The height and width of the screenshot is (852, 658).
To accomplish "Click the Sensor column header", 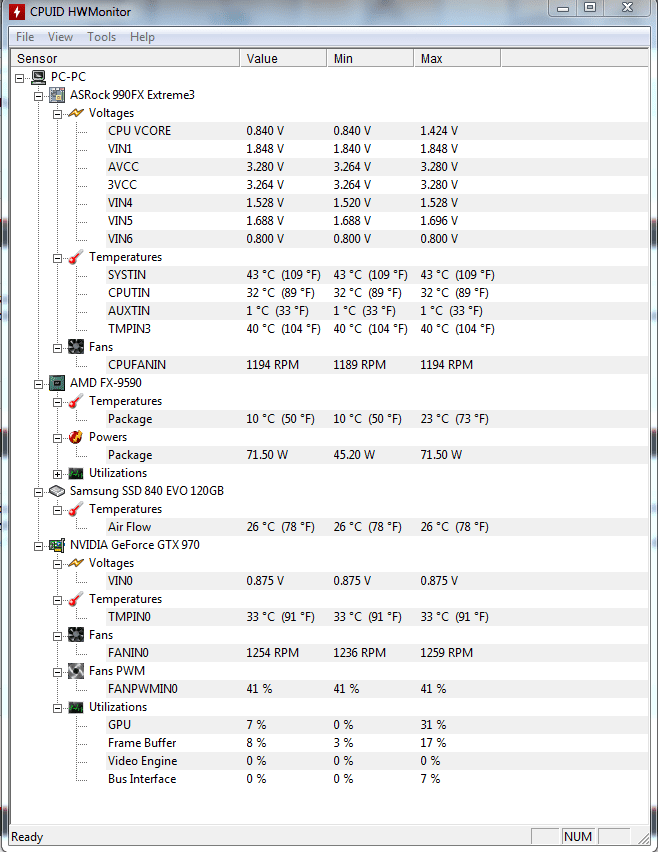I will [126, 58].
